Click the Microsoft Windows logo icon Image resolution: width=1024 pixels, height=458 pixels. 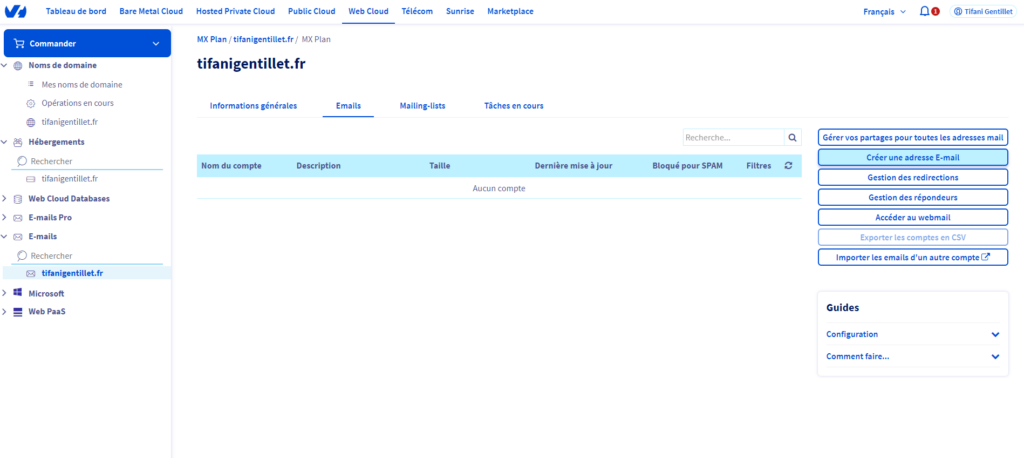(x=17, y=293)
